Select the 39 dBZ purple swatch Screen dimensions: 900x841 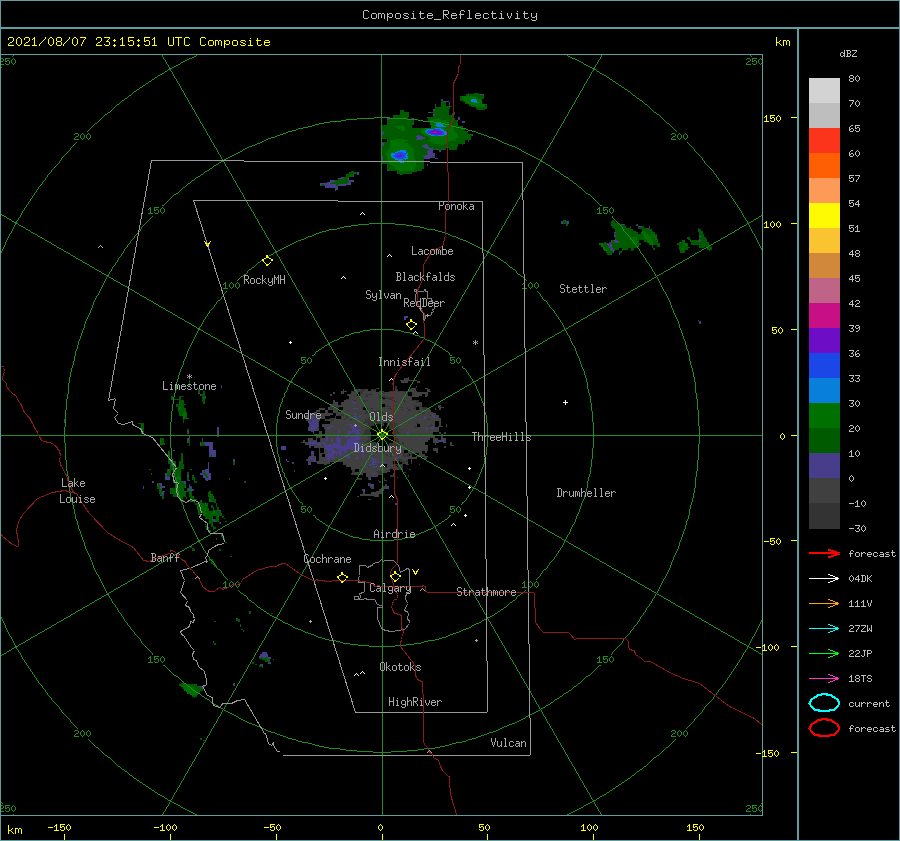pyautogui.click(x=824, y=340)
